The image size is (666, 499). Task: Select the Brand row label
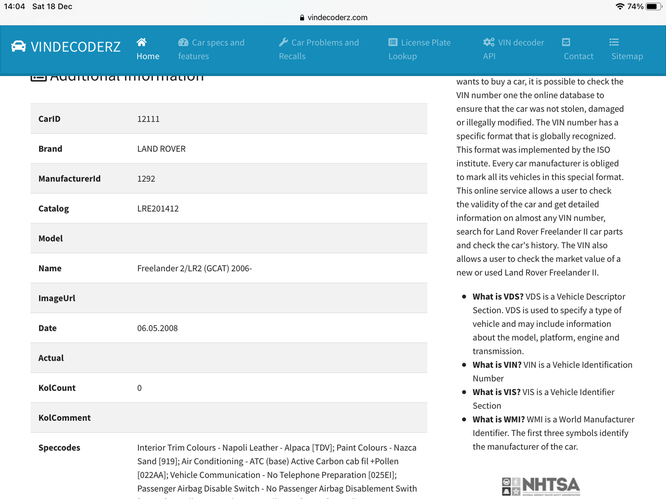(x=50, y=149)
